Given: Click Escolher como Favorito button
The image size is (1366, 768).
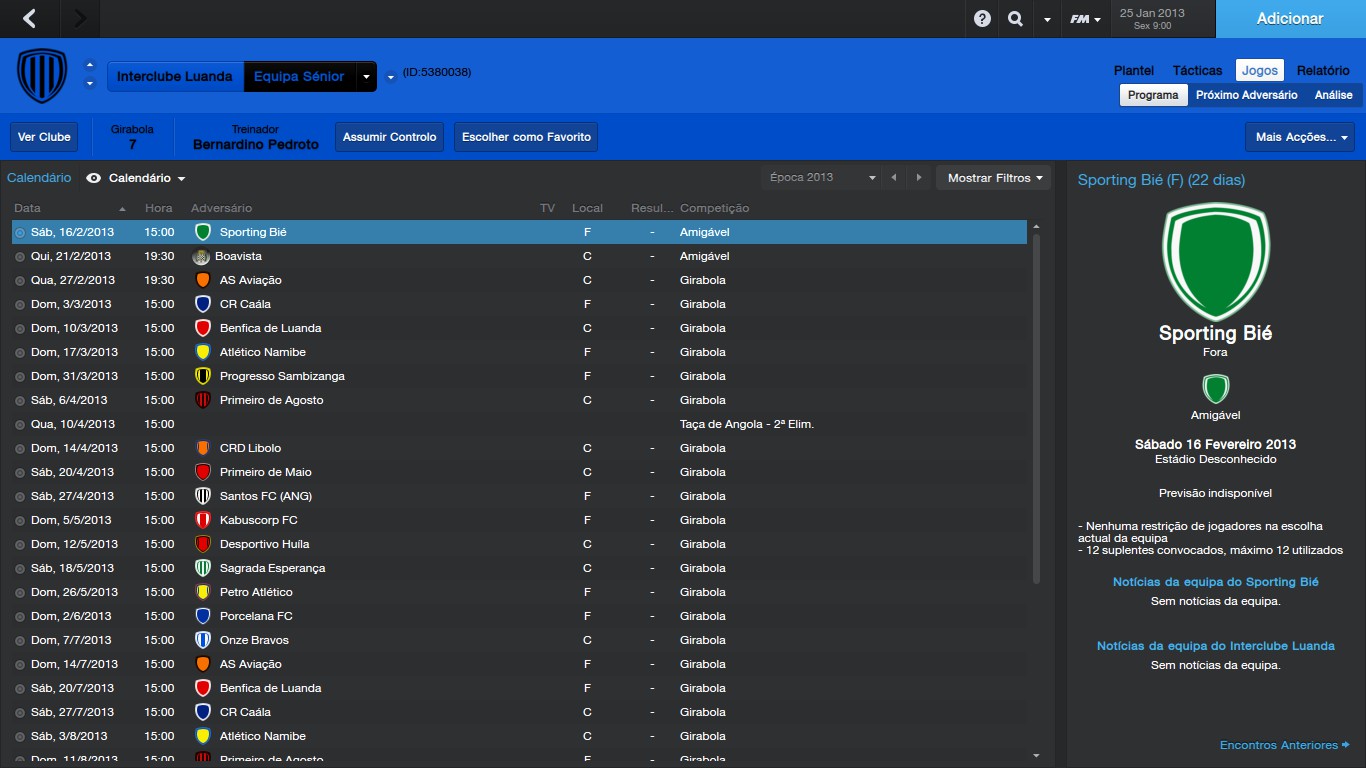Looking at the screenshot, I should [x=526, y=137].
